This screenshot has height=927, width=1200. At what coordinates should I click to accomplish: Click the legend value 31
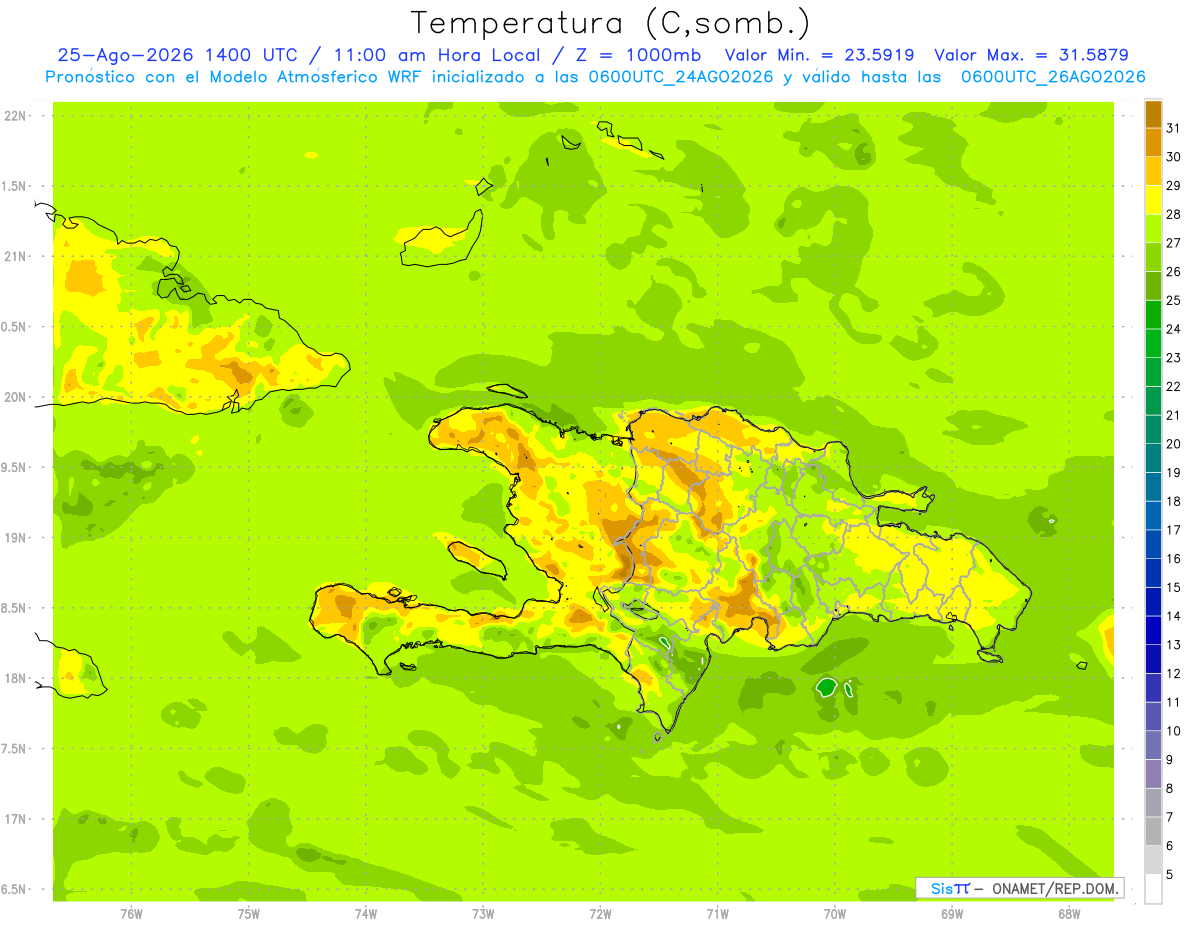click(x=1174, y=127)
